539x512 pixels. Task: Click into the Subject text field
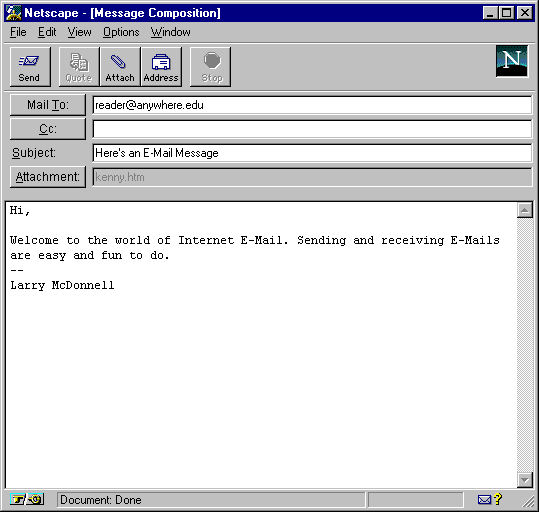point(312,153)
